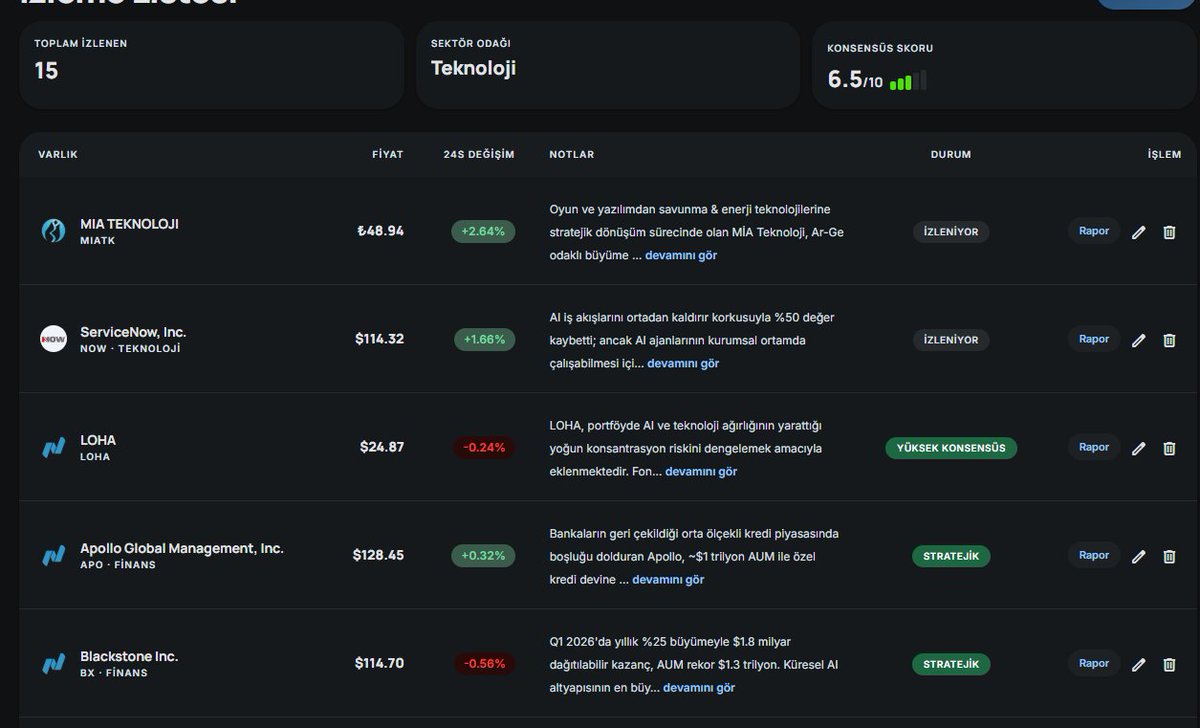
Task: Edit the MIA TEKNOLOJI row with pencil icon
Action: 1138,232
